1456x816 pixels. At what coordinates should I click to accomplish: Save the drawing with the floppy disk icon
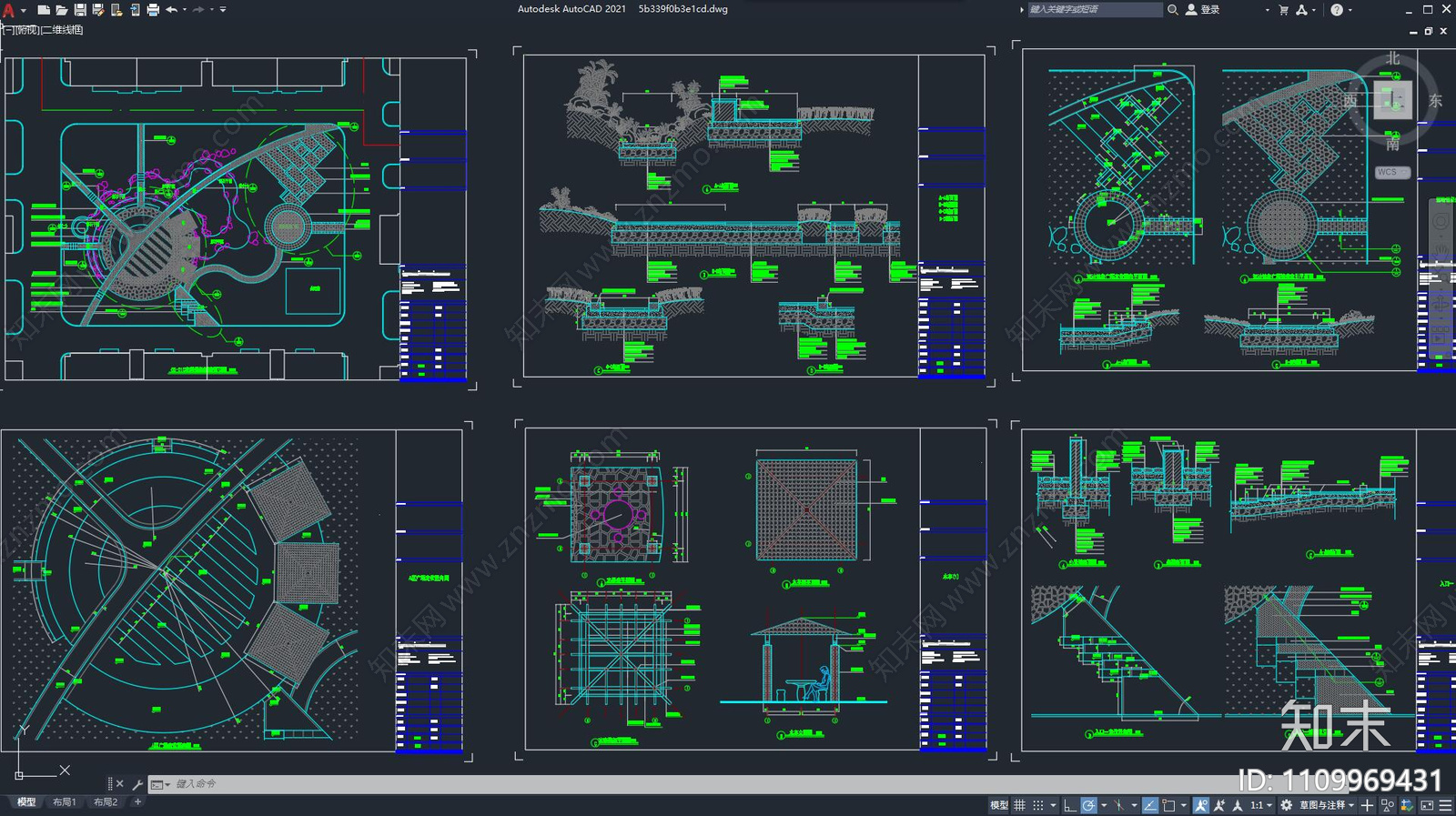pos(80,10)
